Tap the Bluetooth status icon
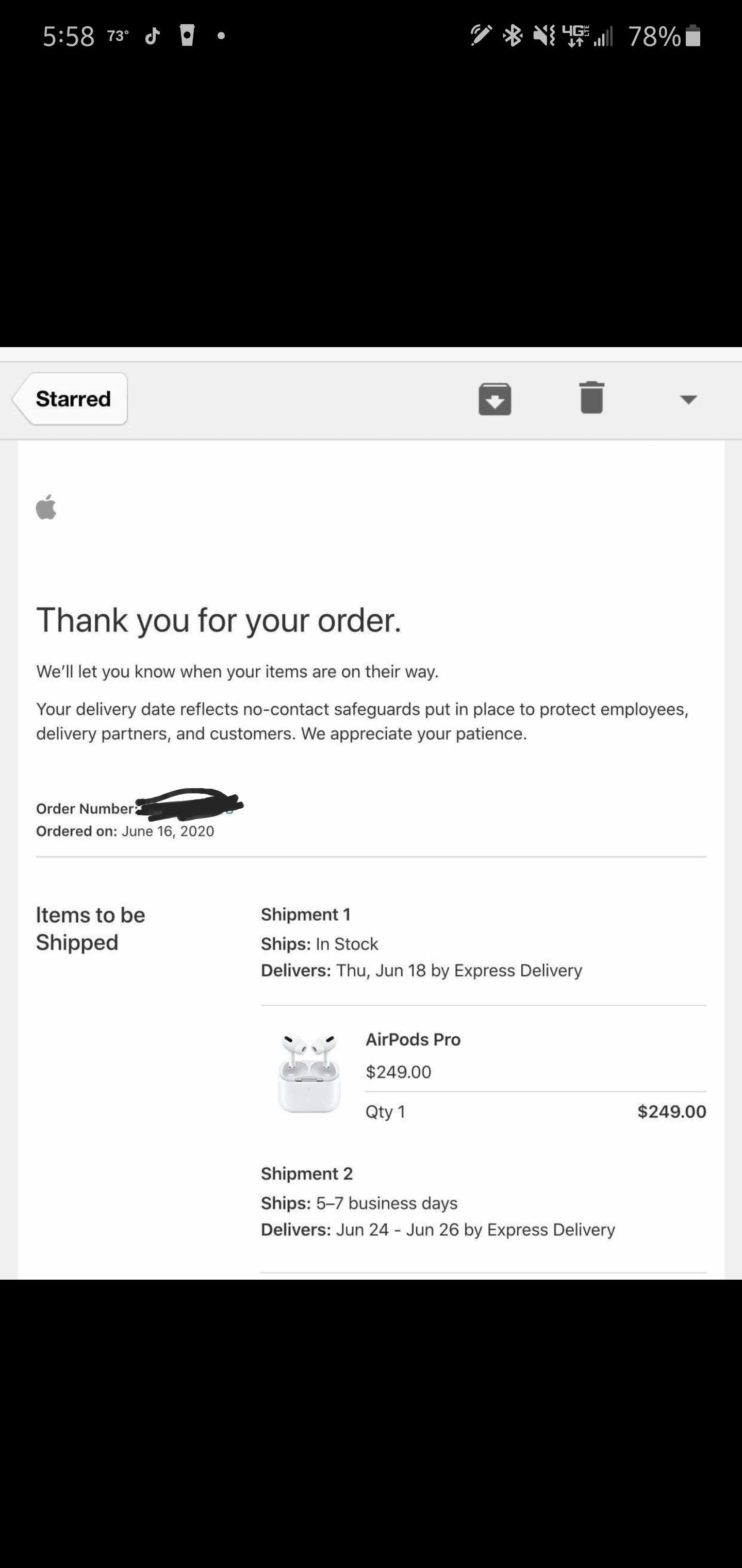 tap(513, 36)
